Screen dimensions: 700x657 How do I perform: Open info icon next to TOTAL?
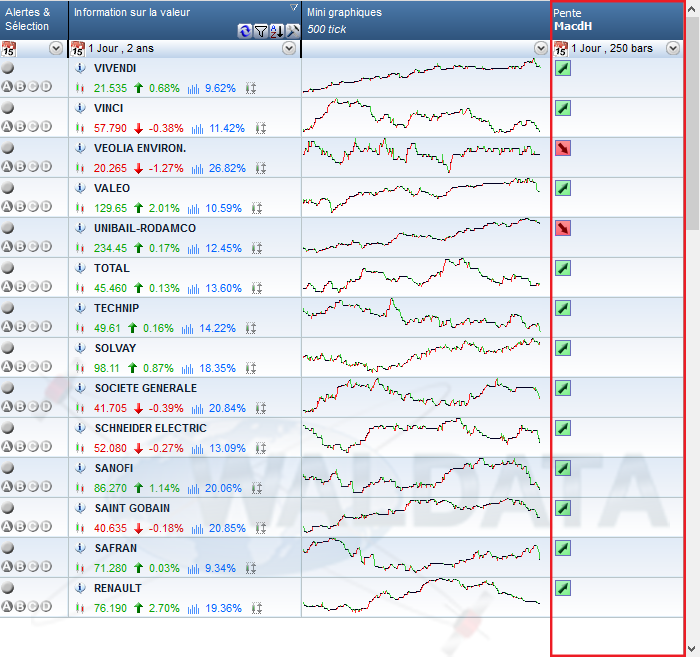tap(80, 268)
